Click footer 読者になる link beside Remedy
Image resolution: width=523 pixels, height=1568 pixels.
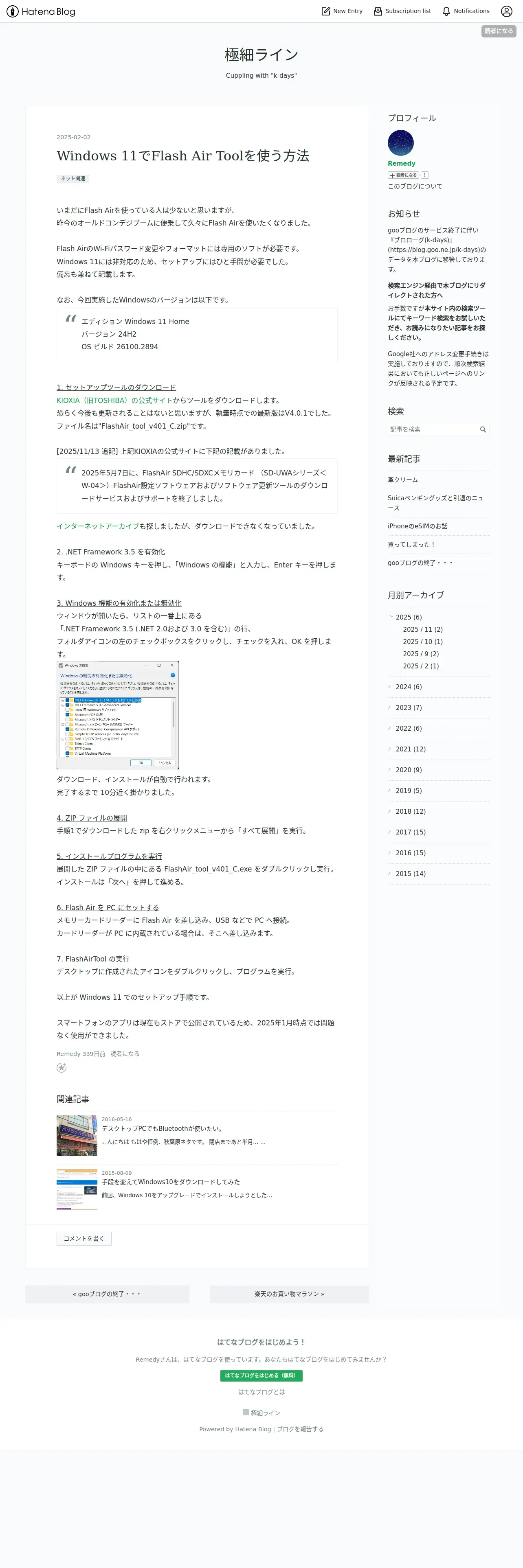(125, 1053)
